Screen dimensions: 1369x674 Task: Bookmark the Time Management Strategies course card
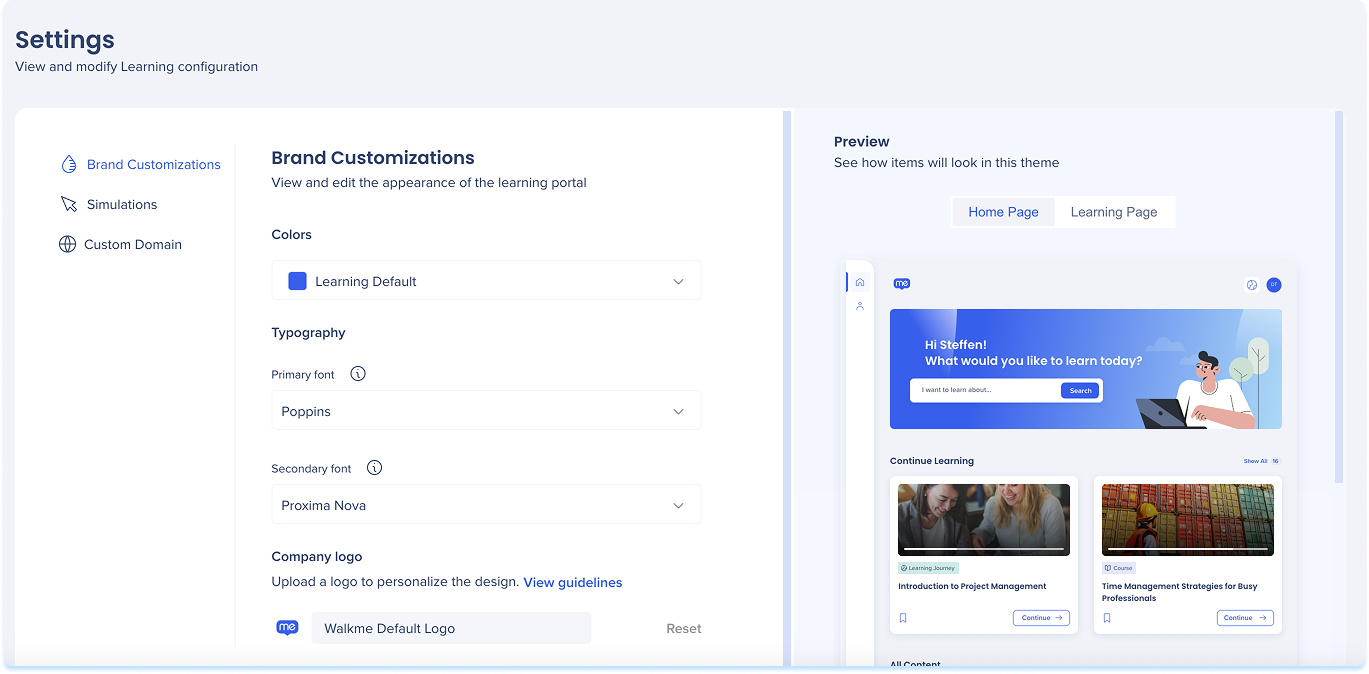pos(1107,618)
